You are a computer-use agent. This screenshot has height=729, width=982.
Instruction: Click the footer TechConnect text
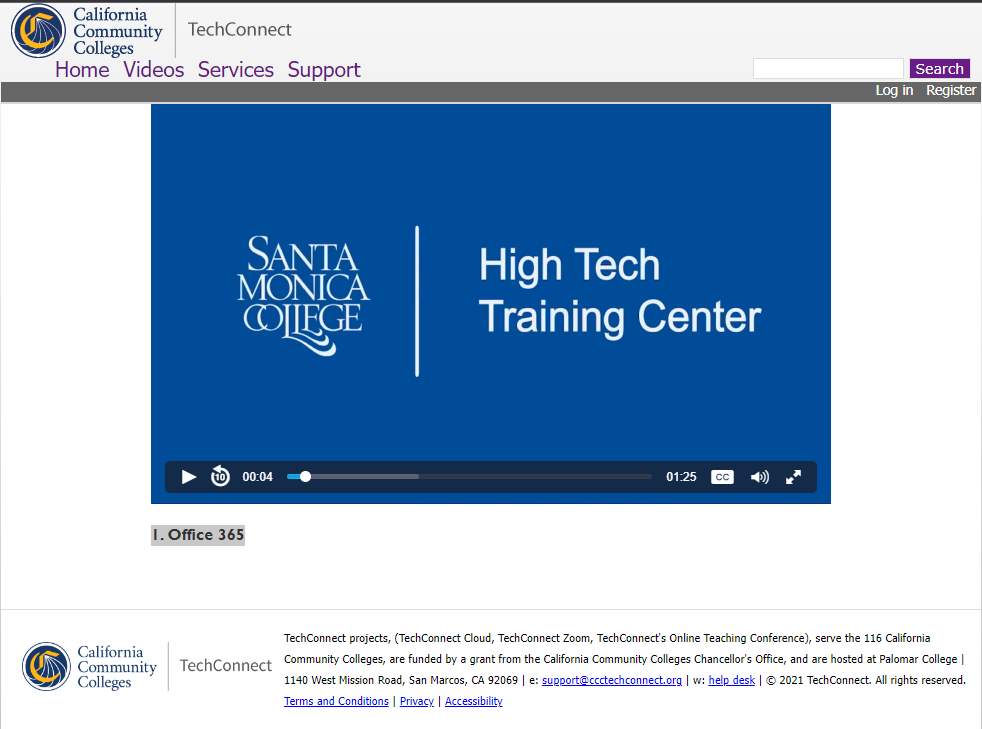(x=225, y=665)
